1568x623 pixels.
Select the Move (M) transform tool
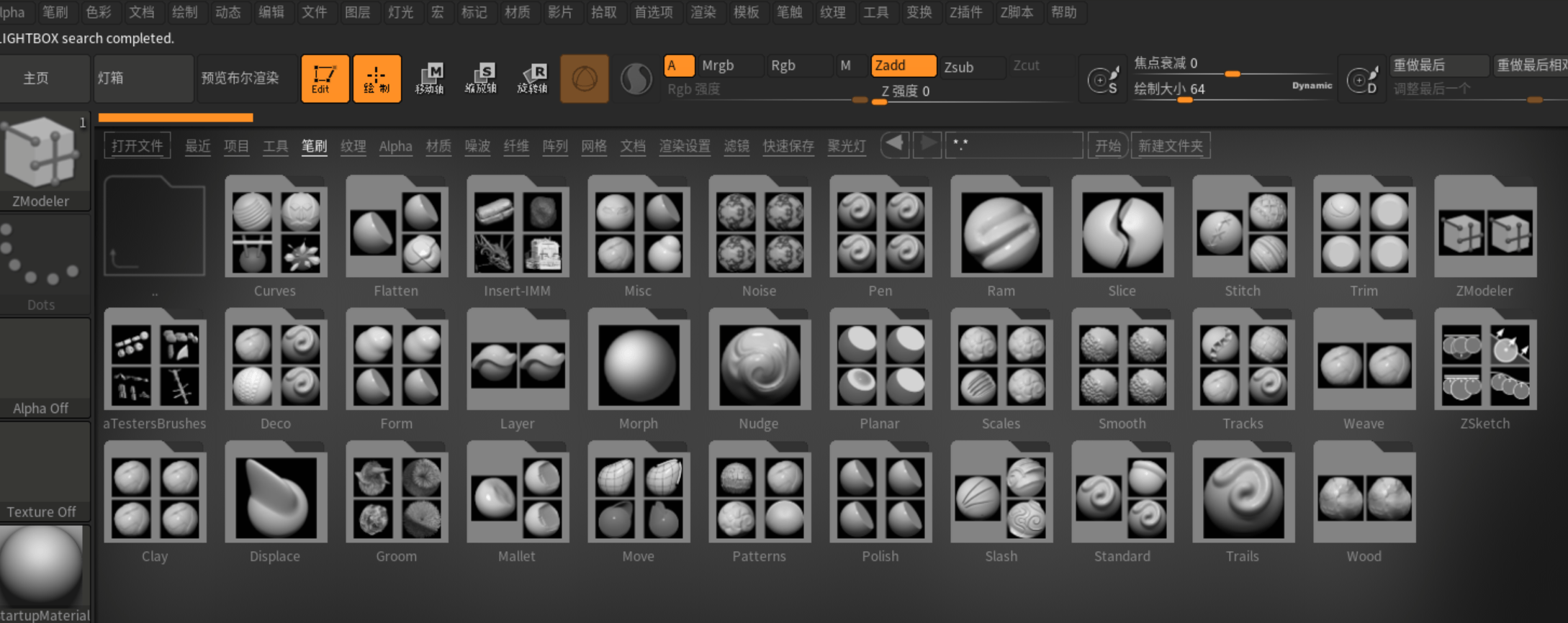[x=429, y=78]
